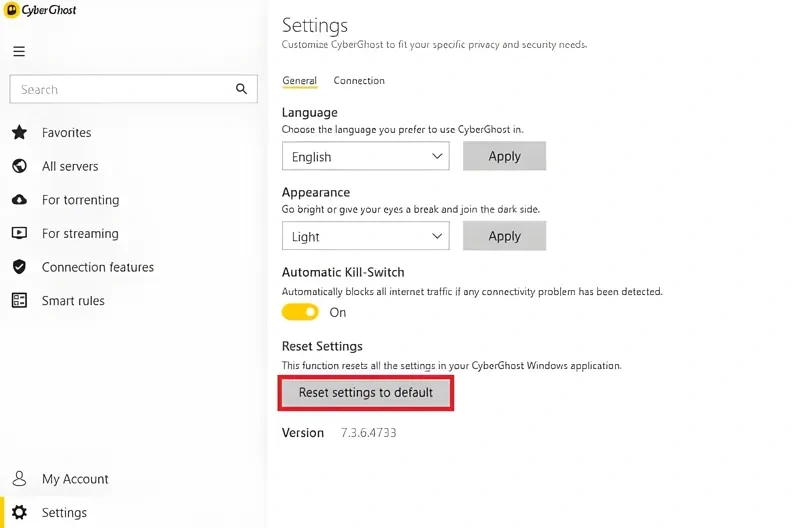800x528 pixels.
Task: Click the Settings gear icon
Action: click(x=19, y=512)
